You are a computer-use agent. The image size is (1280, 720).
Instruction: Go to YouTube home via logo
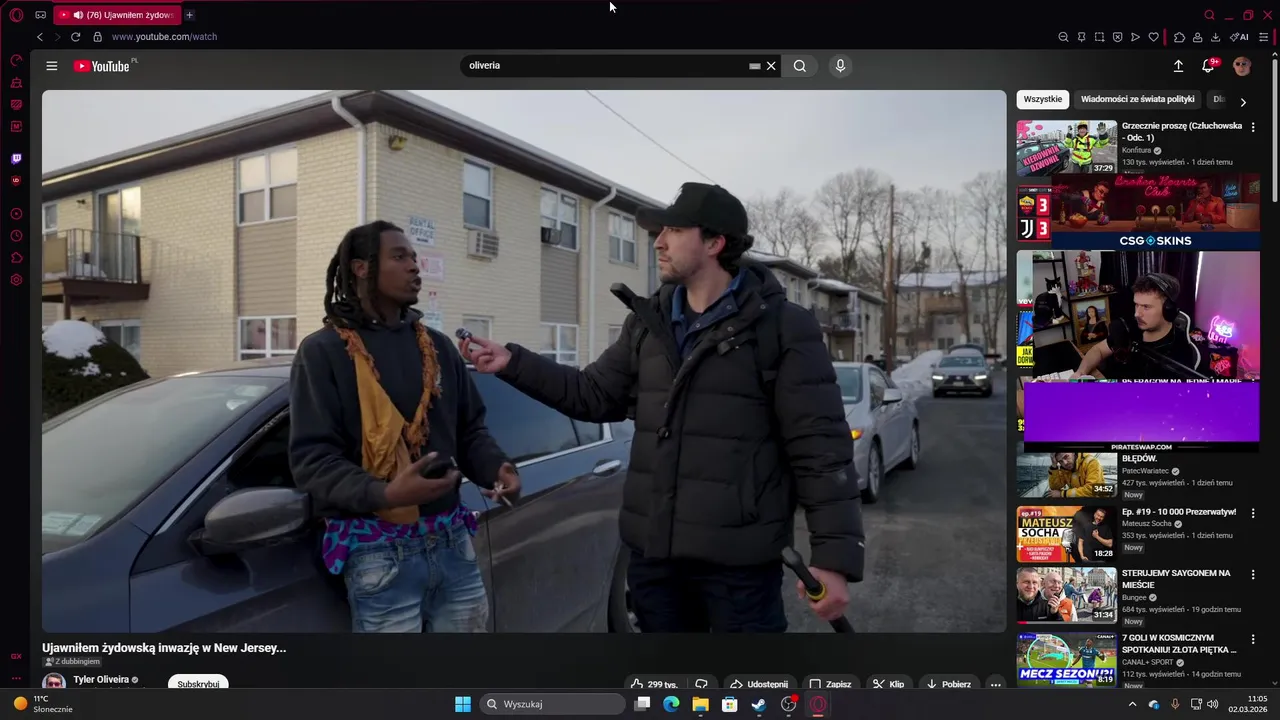104,66
